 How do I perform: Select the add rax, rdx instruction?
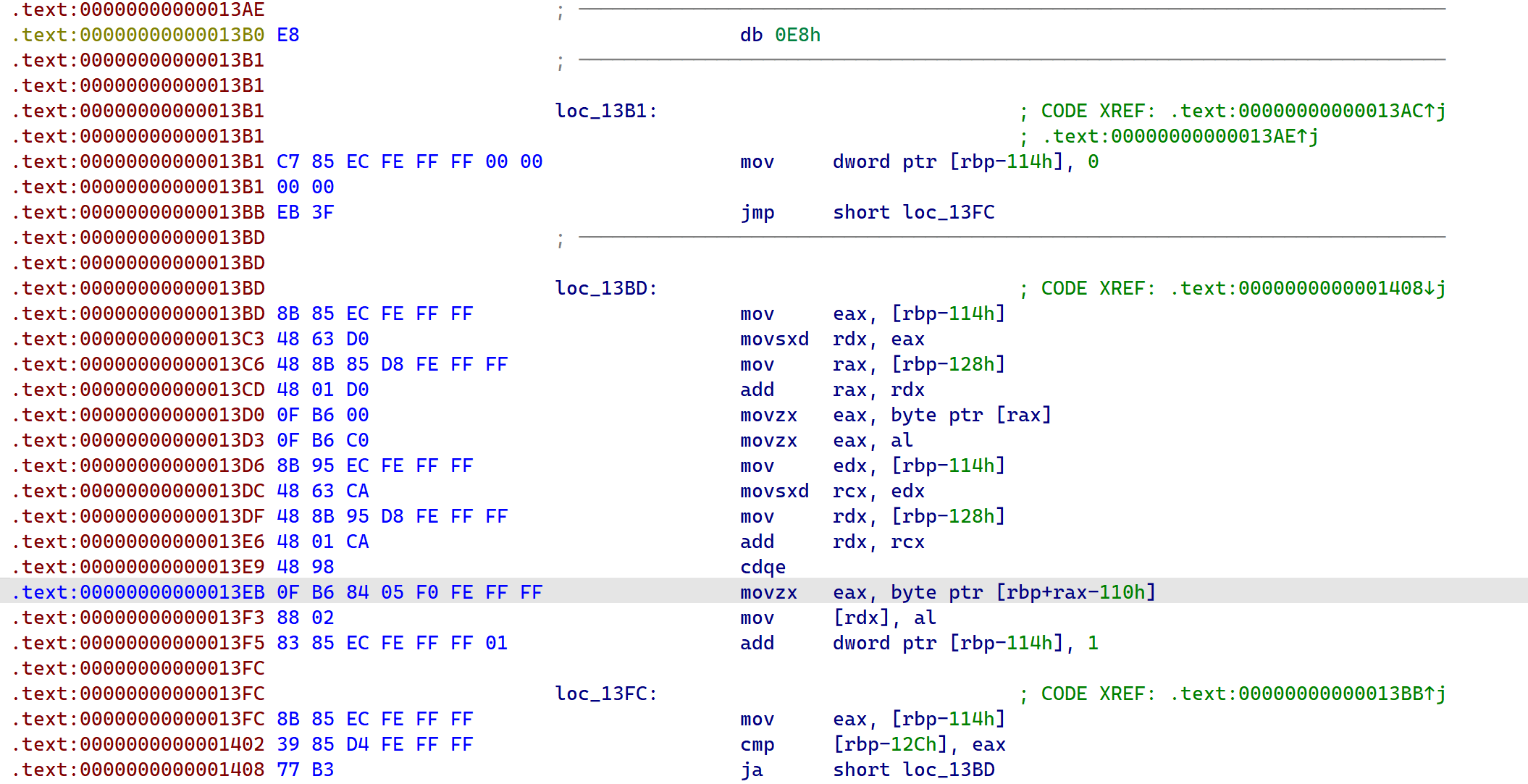pyautogui.click(x=833, y=389)
